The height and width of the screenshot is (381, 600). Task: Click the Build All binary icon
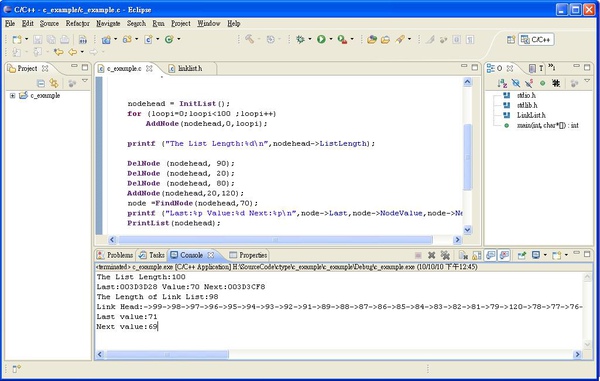tap(83, 39)
